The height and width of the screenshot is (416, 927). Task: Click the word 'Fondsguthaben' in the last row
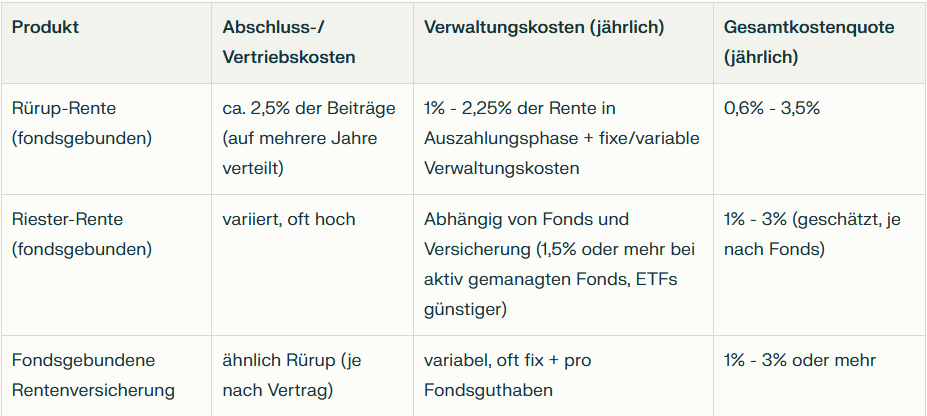(488, 390)
